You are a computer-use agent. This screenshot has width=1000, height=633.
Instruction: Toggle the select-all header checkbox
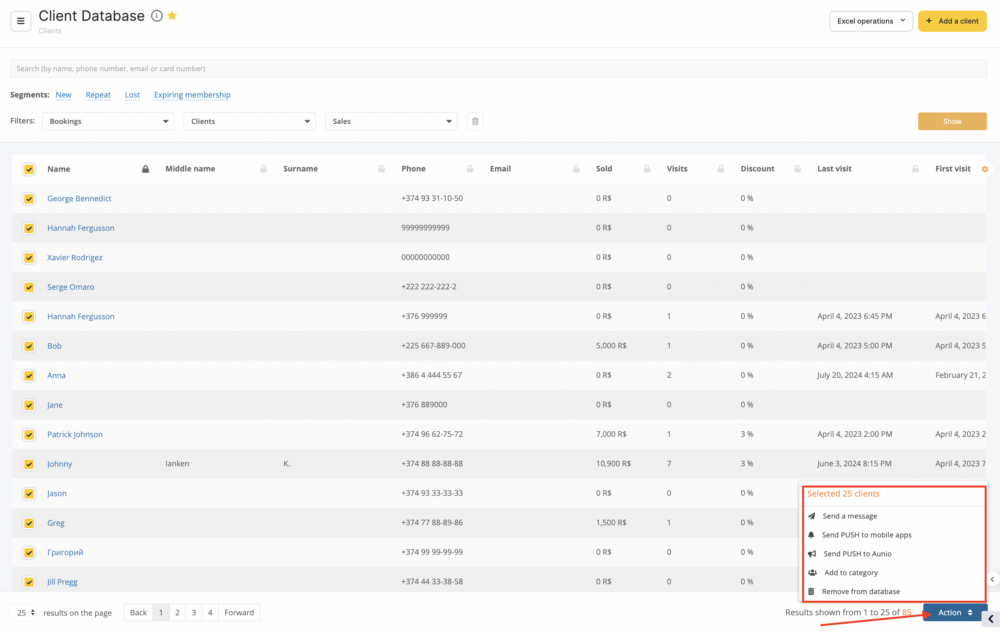point(29,169)
